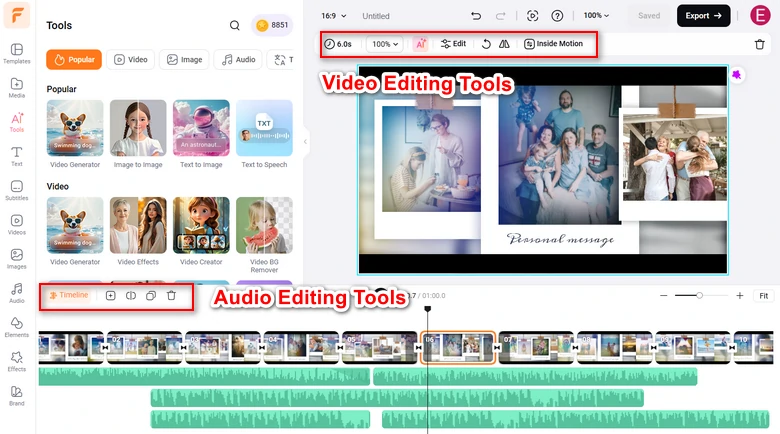Open the Brand sidebar panel
This screenshot has width=780, height=434.
(x=17, y=396)
